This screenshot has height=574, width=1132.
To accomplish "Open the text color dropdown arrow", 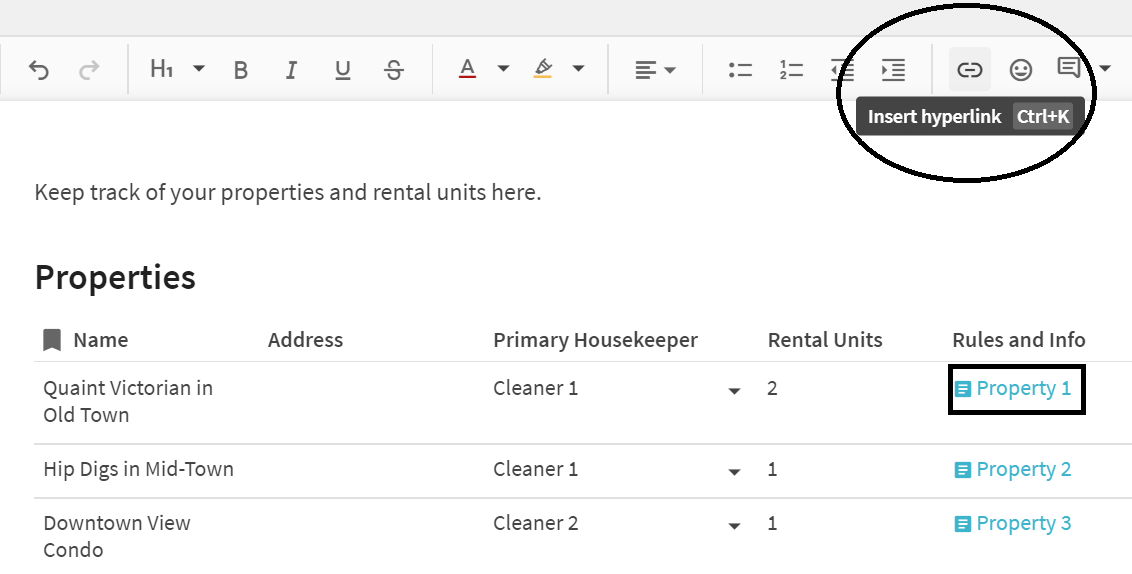I will (503, 69).
